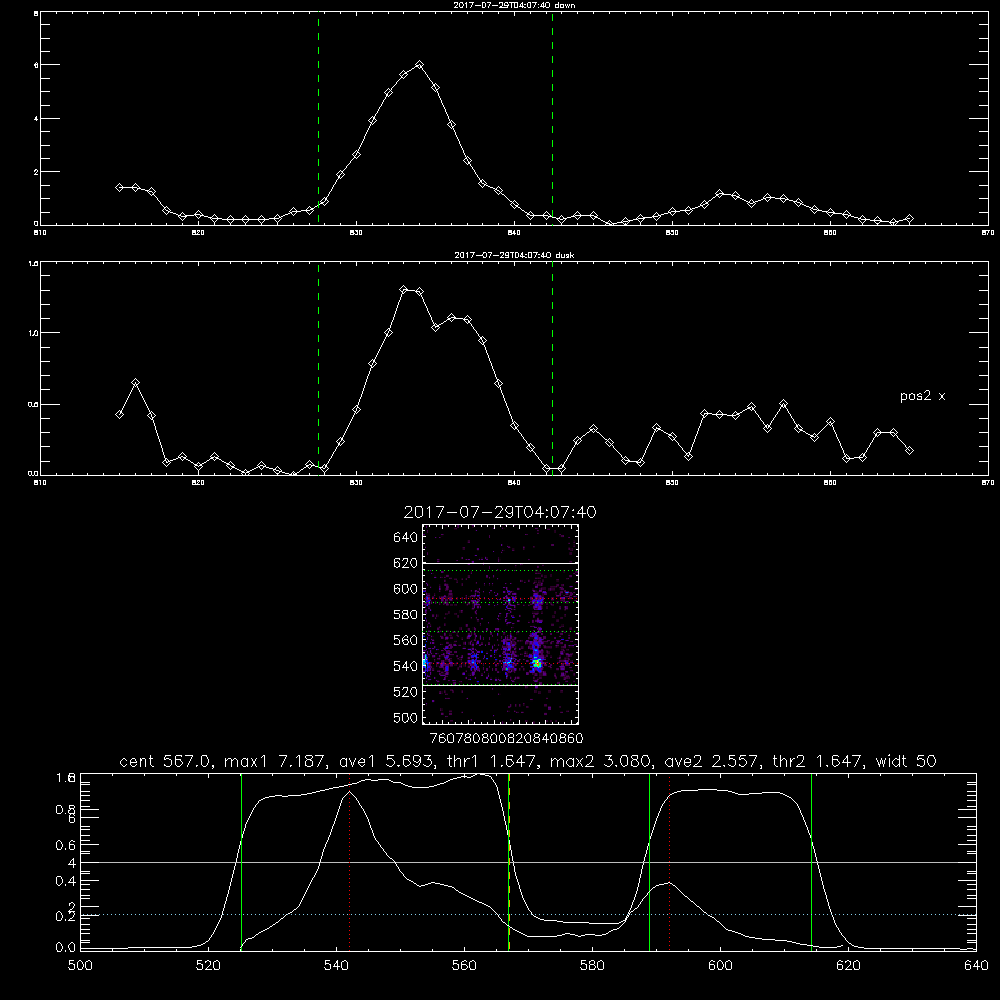The height and width of the screenshot is (1000, 1000).
Task: Click the green dashed line near 842 in dusk plot
Action: click(x=552, y=368)
